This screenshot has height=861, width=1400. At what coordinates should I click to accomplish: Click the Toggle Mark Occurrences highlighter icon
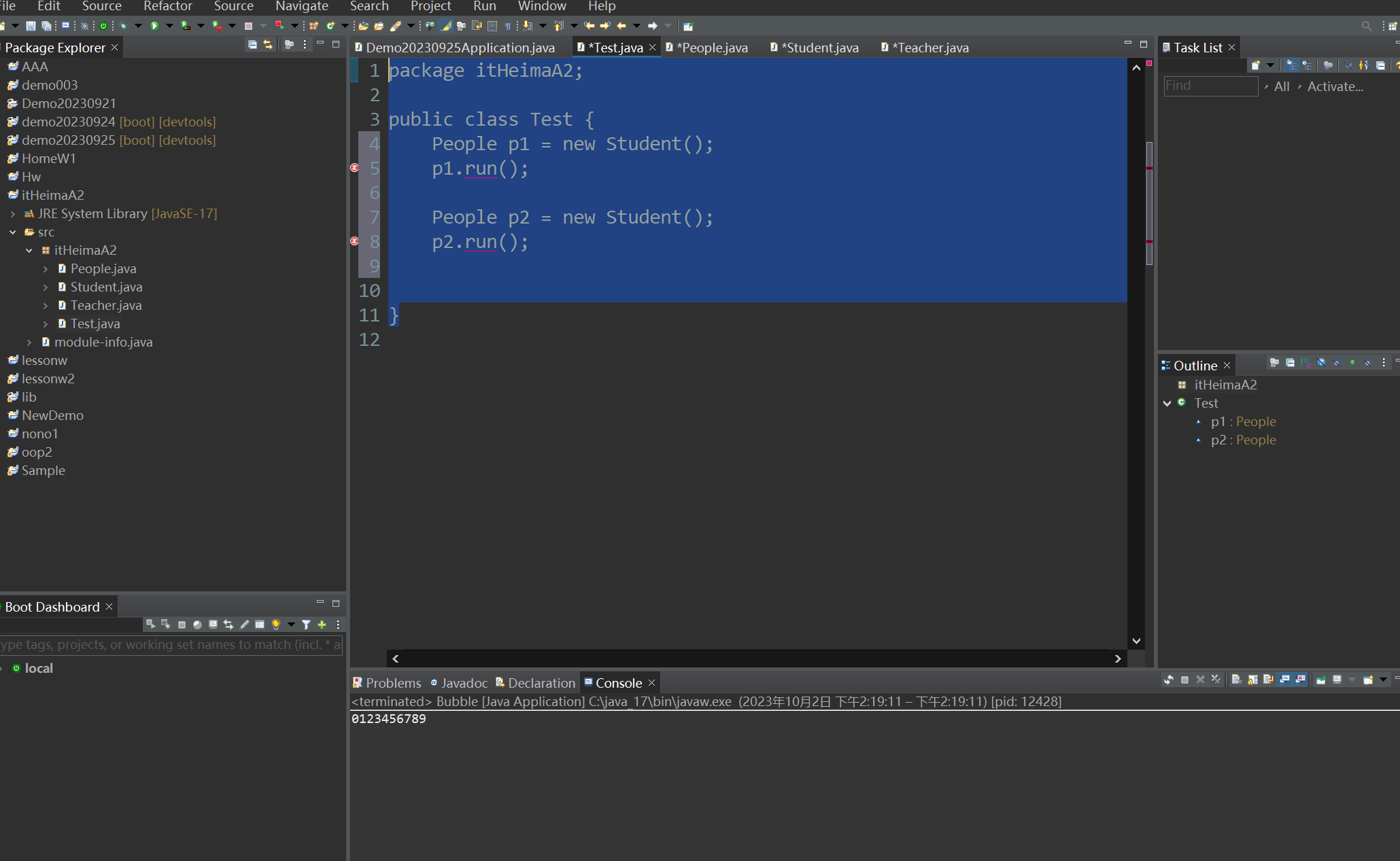[x=445, y=26]
